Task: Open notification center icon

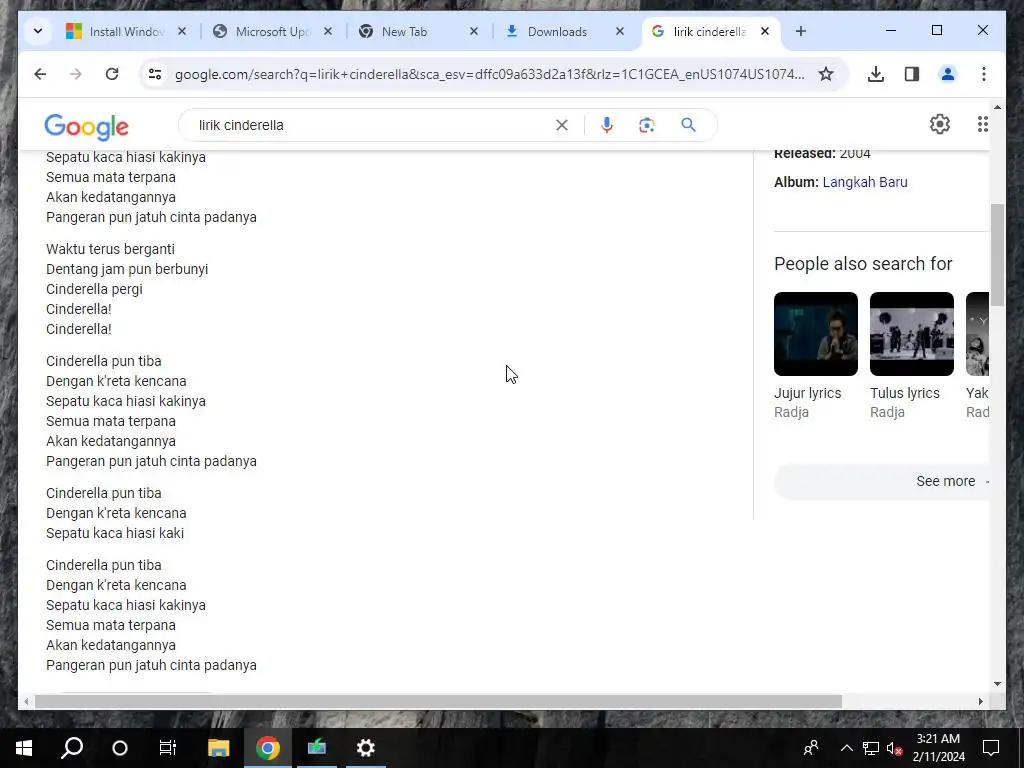Action: point(991,748)
